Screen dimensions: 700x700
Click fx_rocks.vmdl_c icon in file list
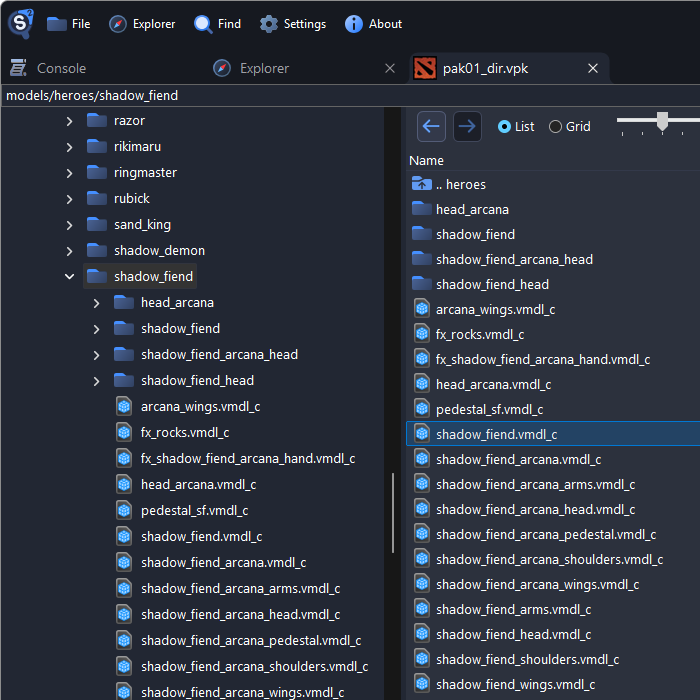coord(422,334)
